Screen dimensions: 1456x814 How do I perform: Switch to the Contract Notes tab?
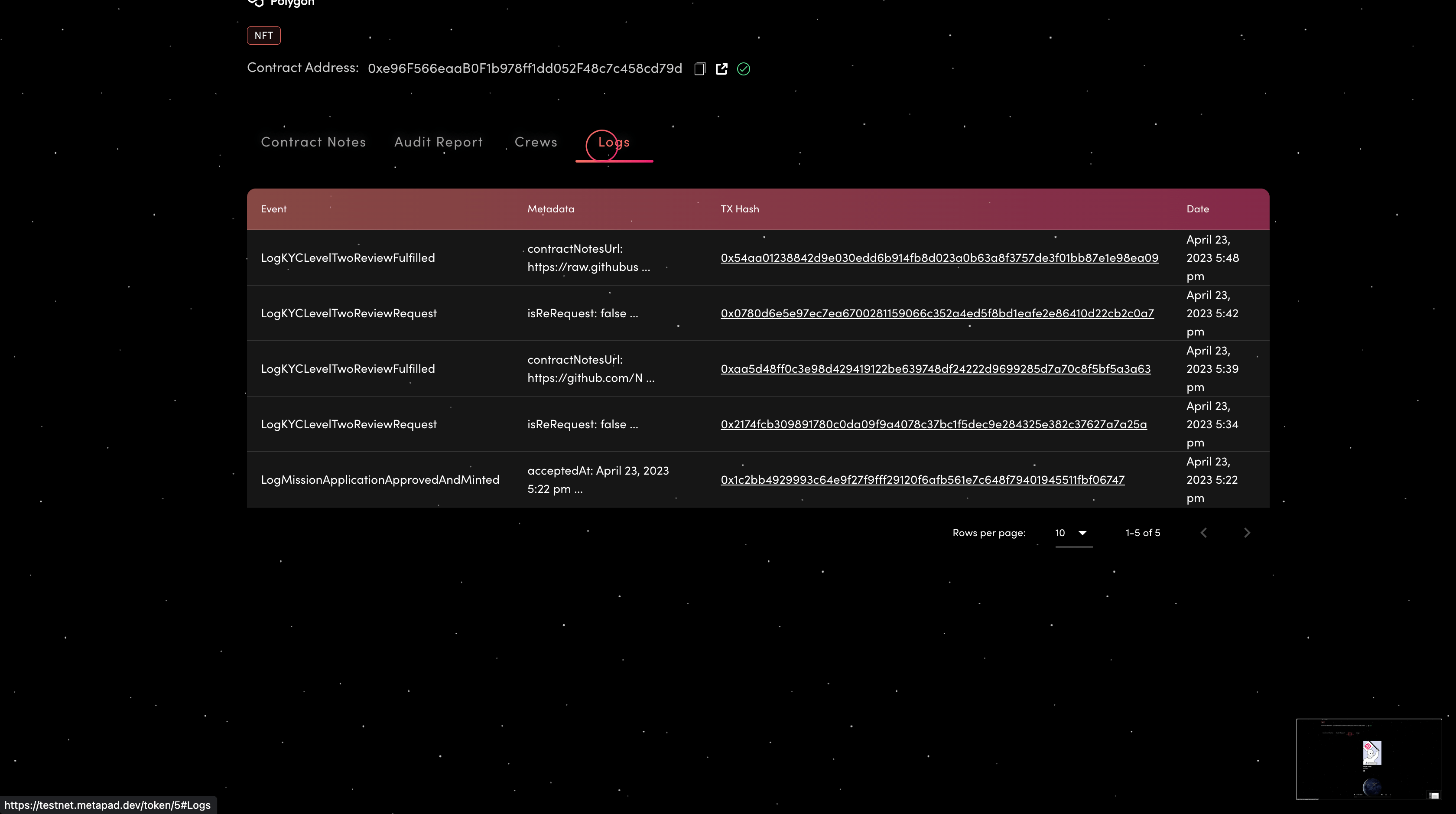tap(313, 142)
